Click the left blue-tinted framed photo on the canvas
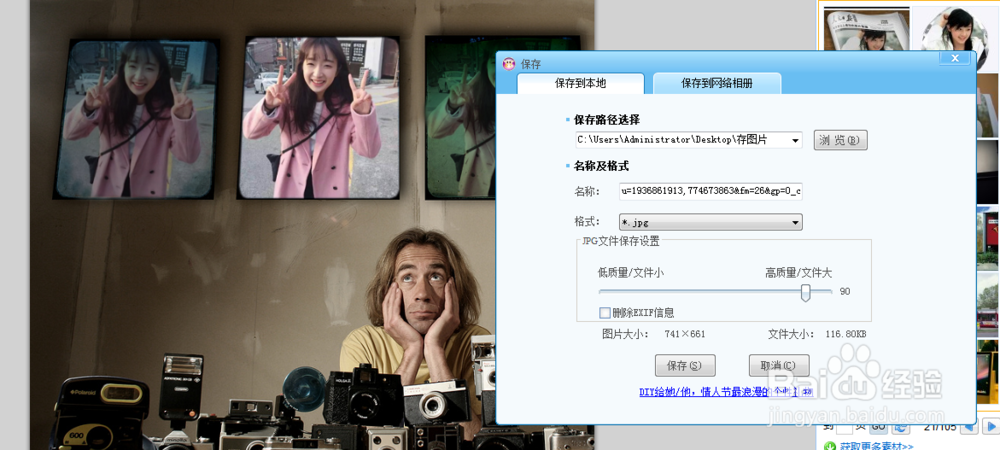Screen dimensions: 1000x450 tap(136, 119)
